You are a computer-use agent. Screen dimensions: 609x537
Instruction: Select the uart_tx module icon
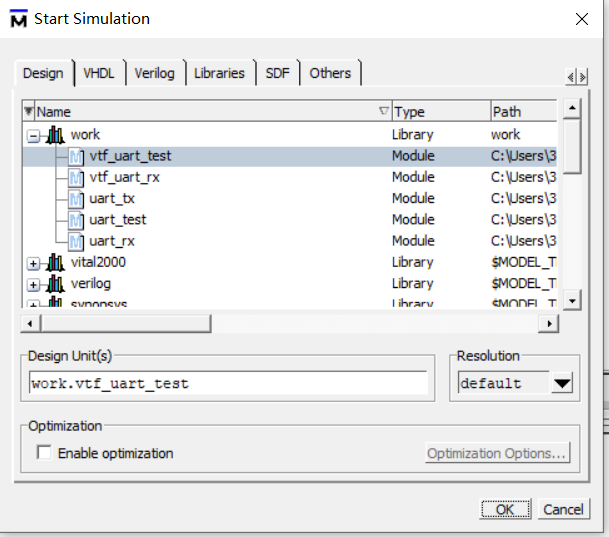click(76, 199)
